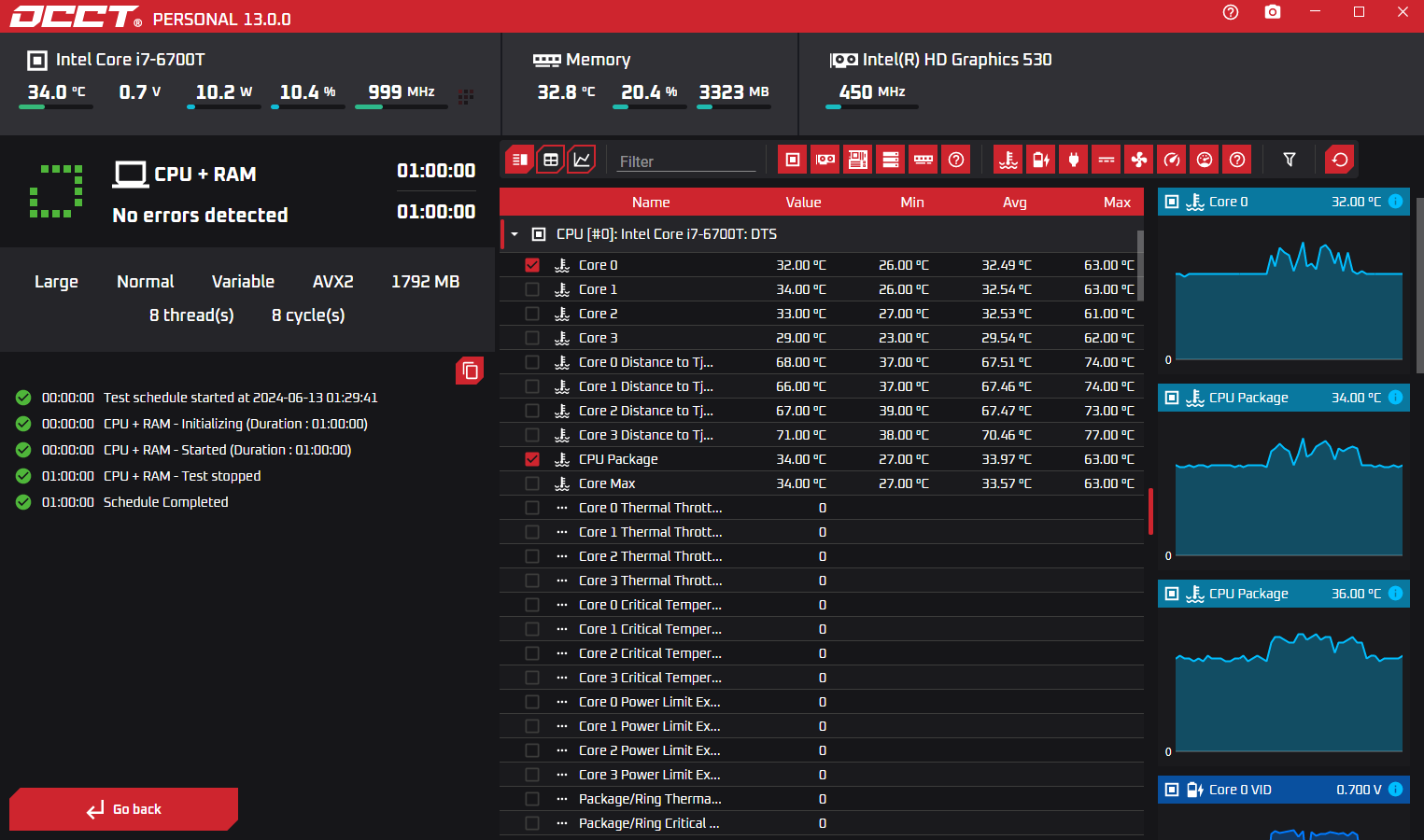Sort by the Value column header
The image size is (1424, 840).
[803, 203]
